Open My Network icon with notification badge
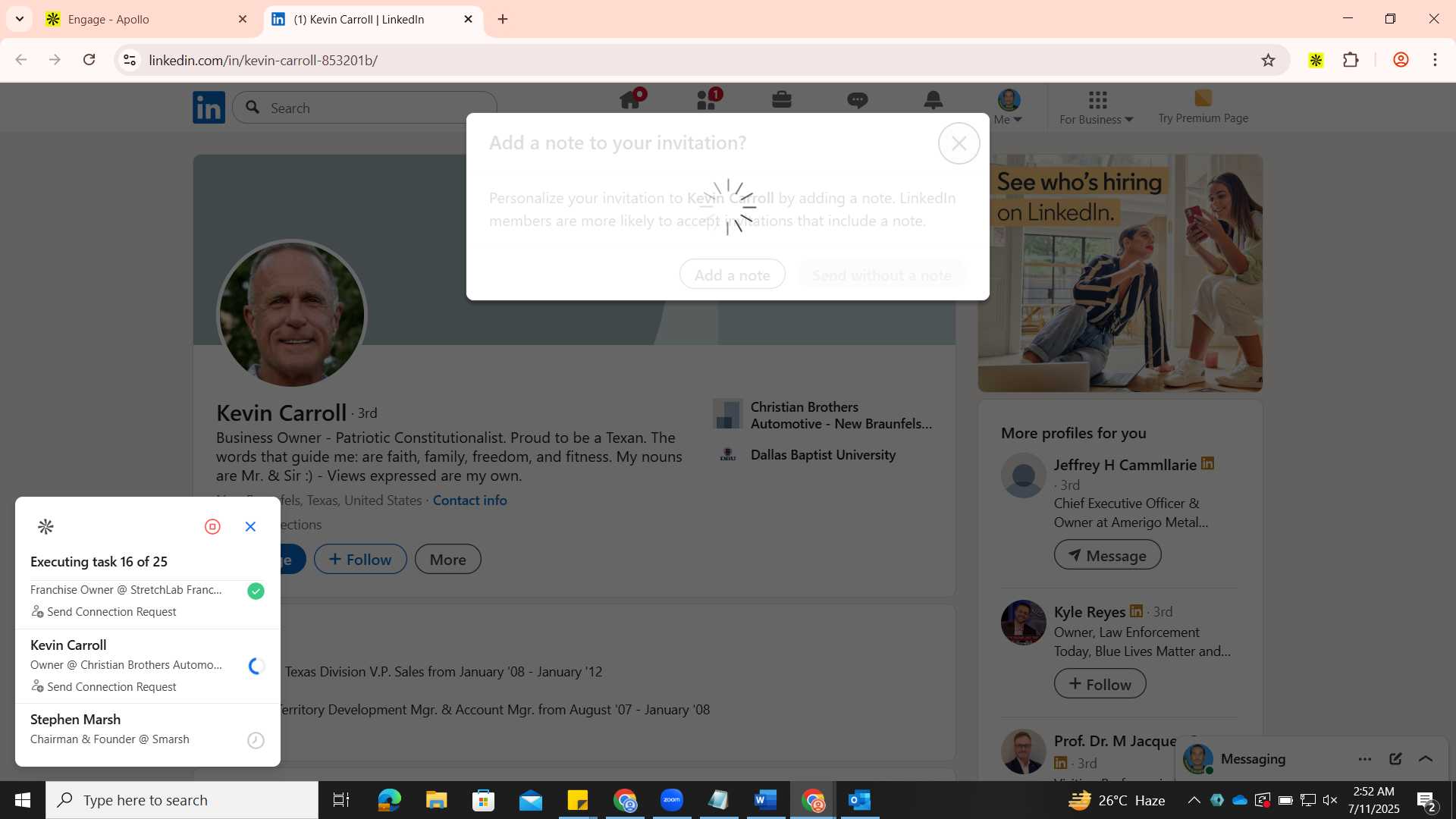 point(708,99)
